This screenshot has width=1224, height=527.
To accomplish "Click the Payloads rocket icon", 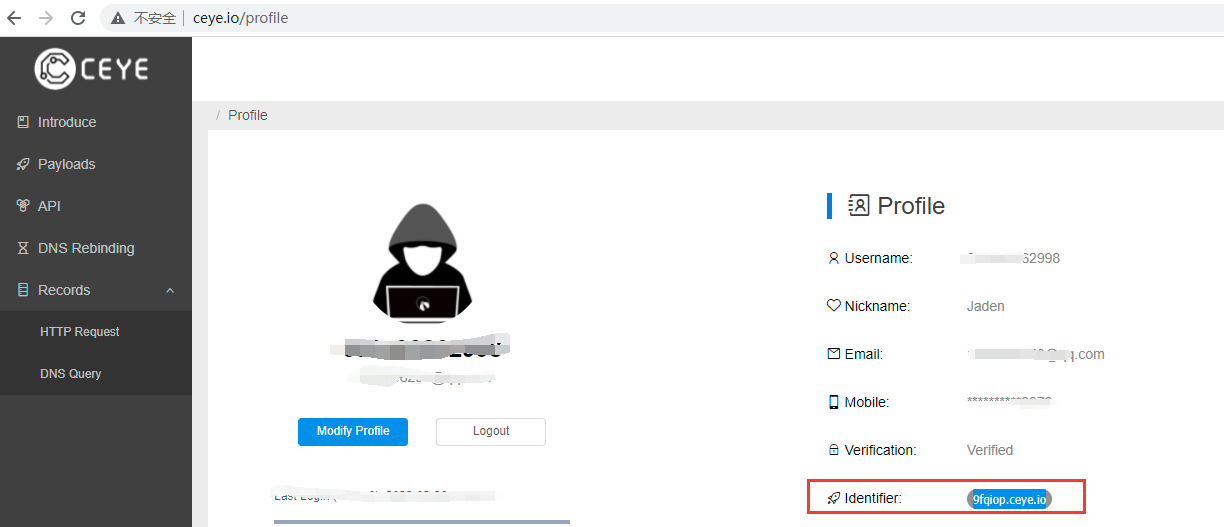I will click(23, 164).
